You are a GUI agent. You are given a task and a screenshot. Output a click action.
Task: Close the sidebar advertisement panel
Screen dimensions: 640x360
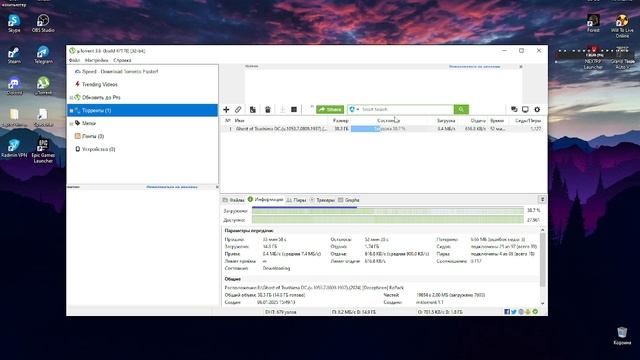(217, 187)
